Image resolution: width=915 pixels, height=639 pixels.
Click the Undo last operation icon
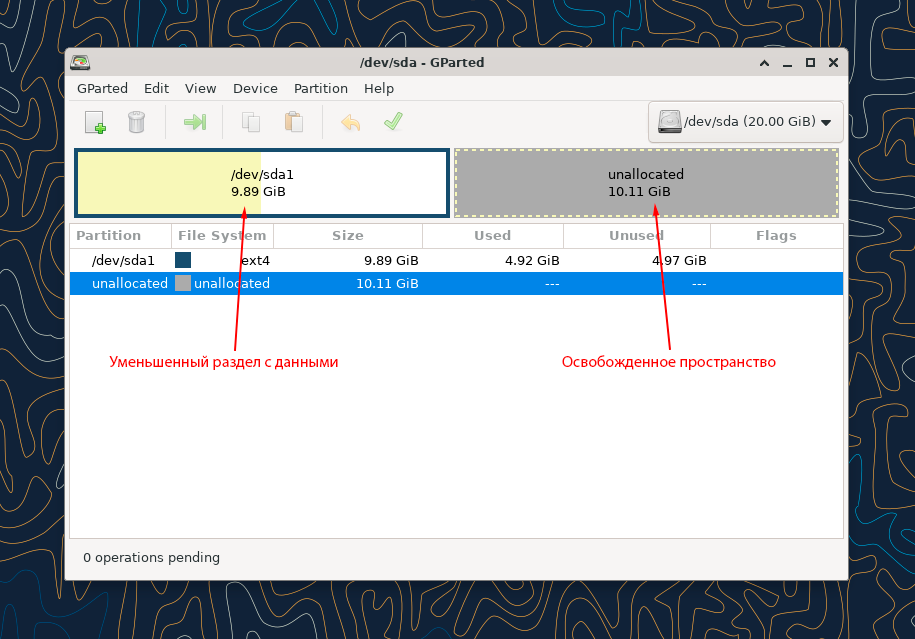point(350,123)
